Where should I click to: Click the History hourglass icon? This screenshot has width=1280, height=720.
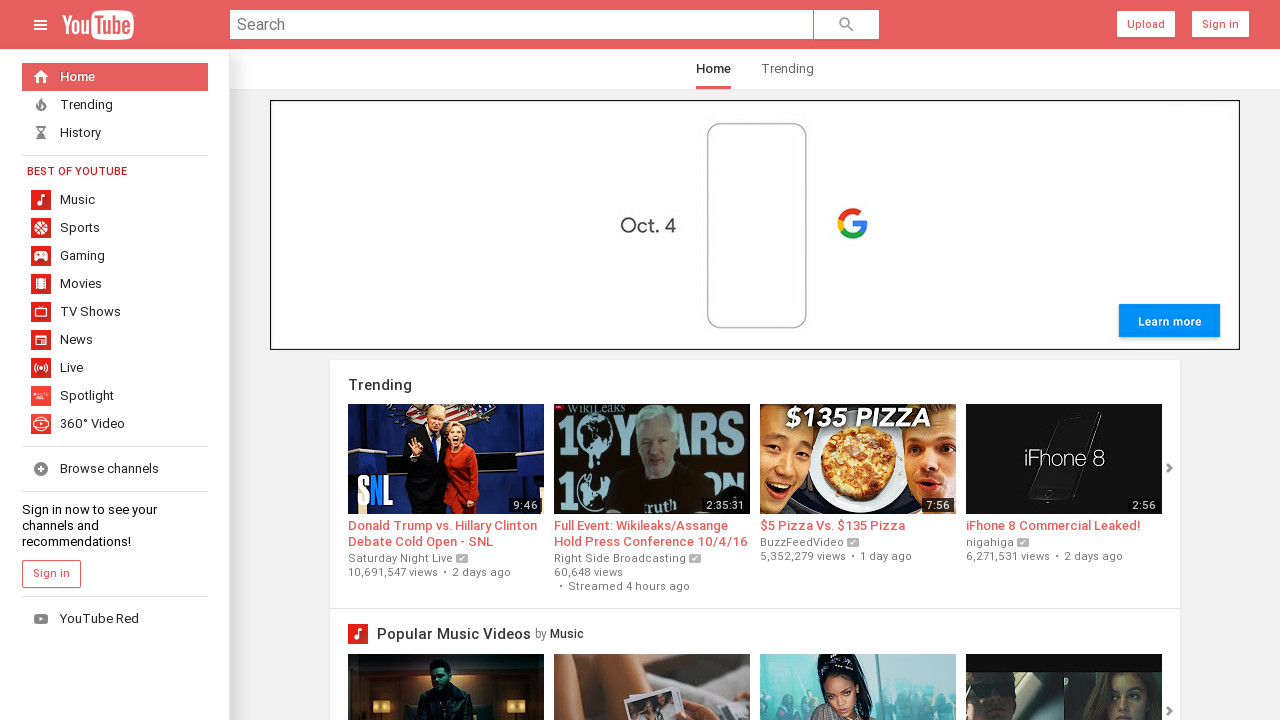pos(41,133)
